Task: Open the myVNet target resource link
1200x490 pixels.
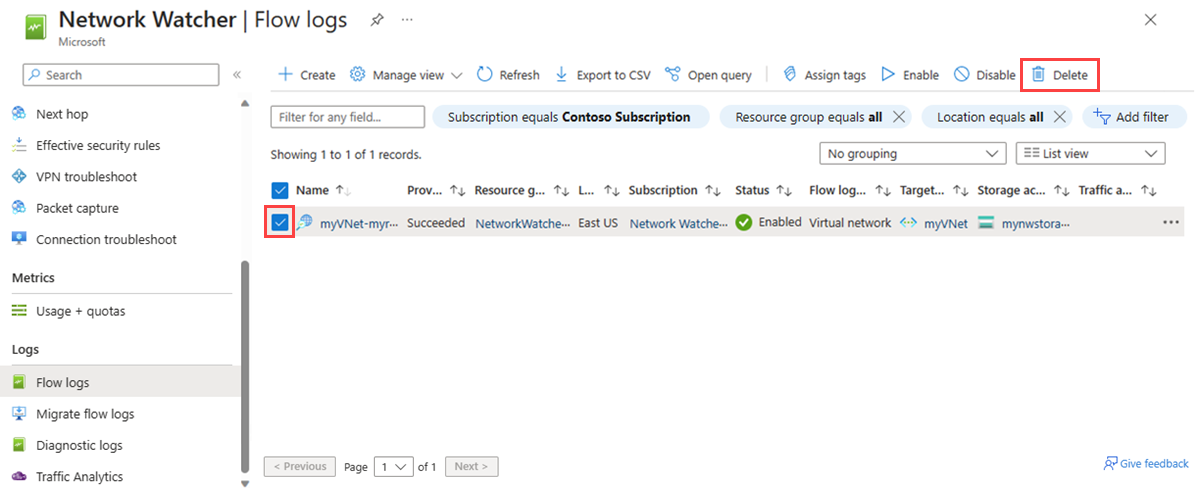Action: (945, 223)
